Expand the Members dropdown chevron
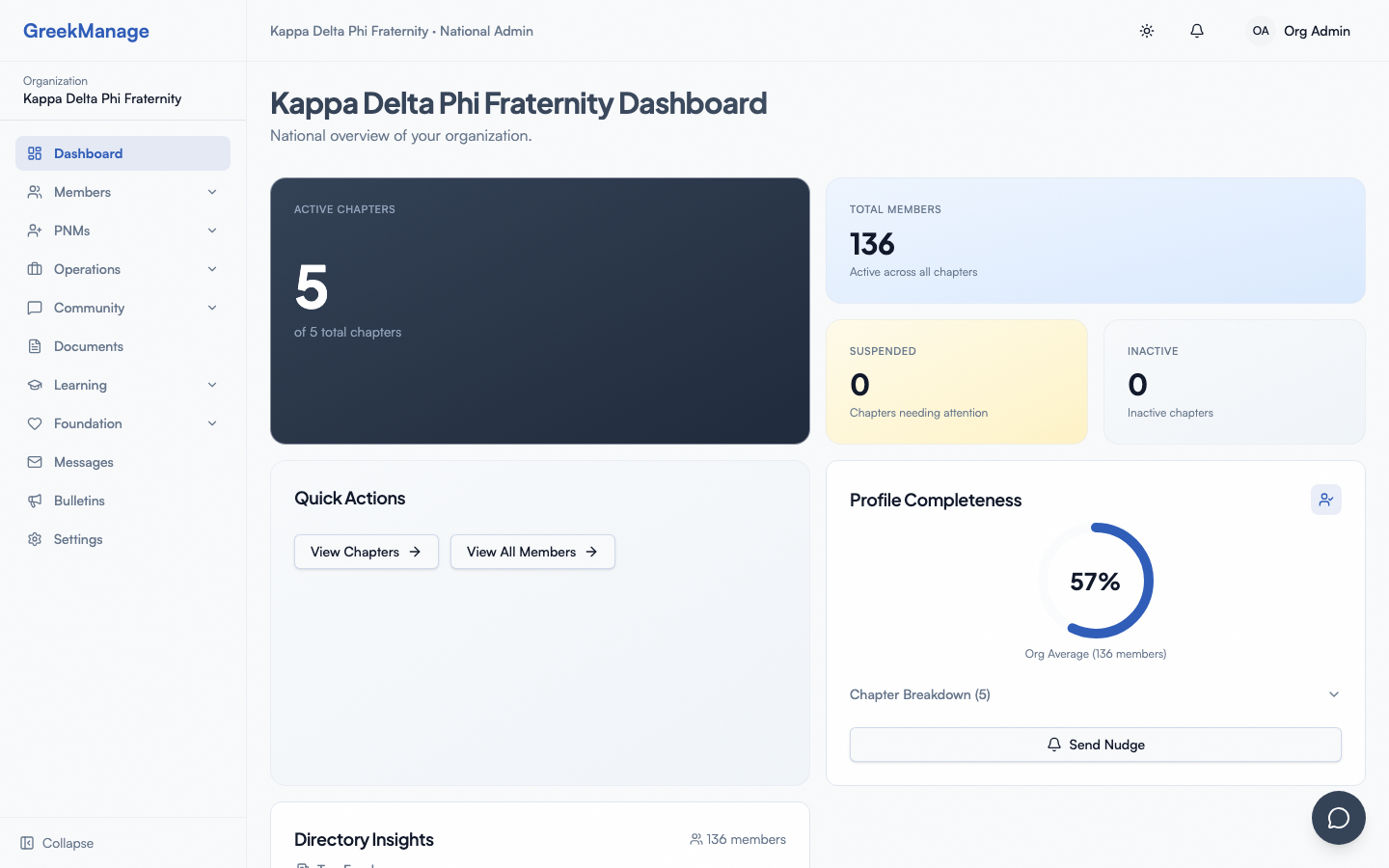1389x868 pixels. 211,192
